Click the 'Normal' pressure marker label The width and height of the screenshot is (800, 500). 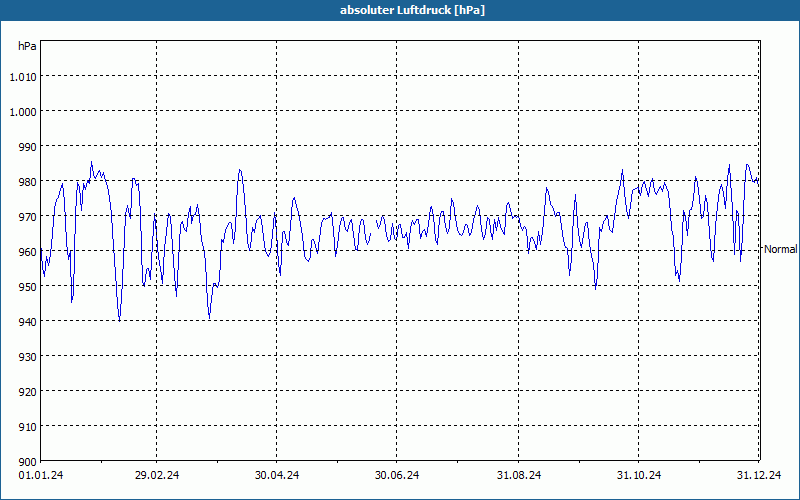pos(781,249)
